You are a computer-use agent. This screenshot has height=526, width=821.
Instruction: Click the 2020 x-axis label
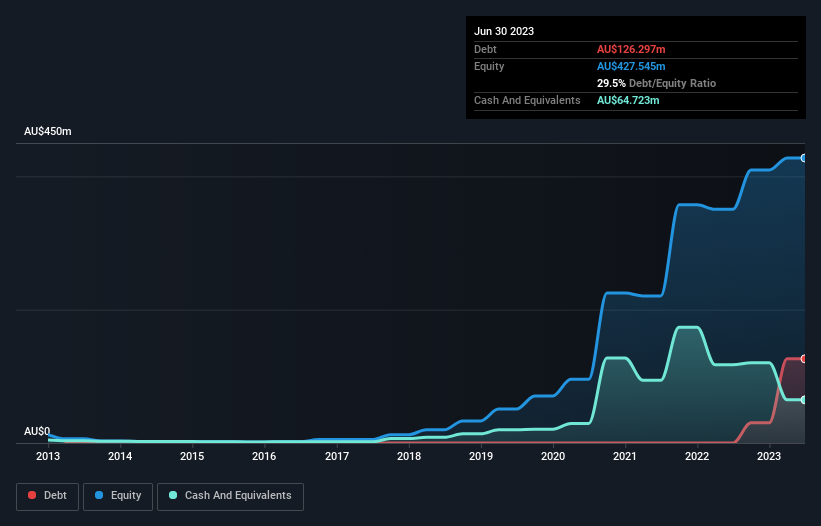click(553, 456)
